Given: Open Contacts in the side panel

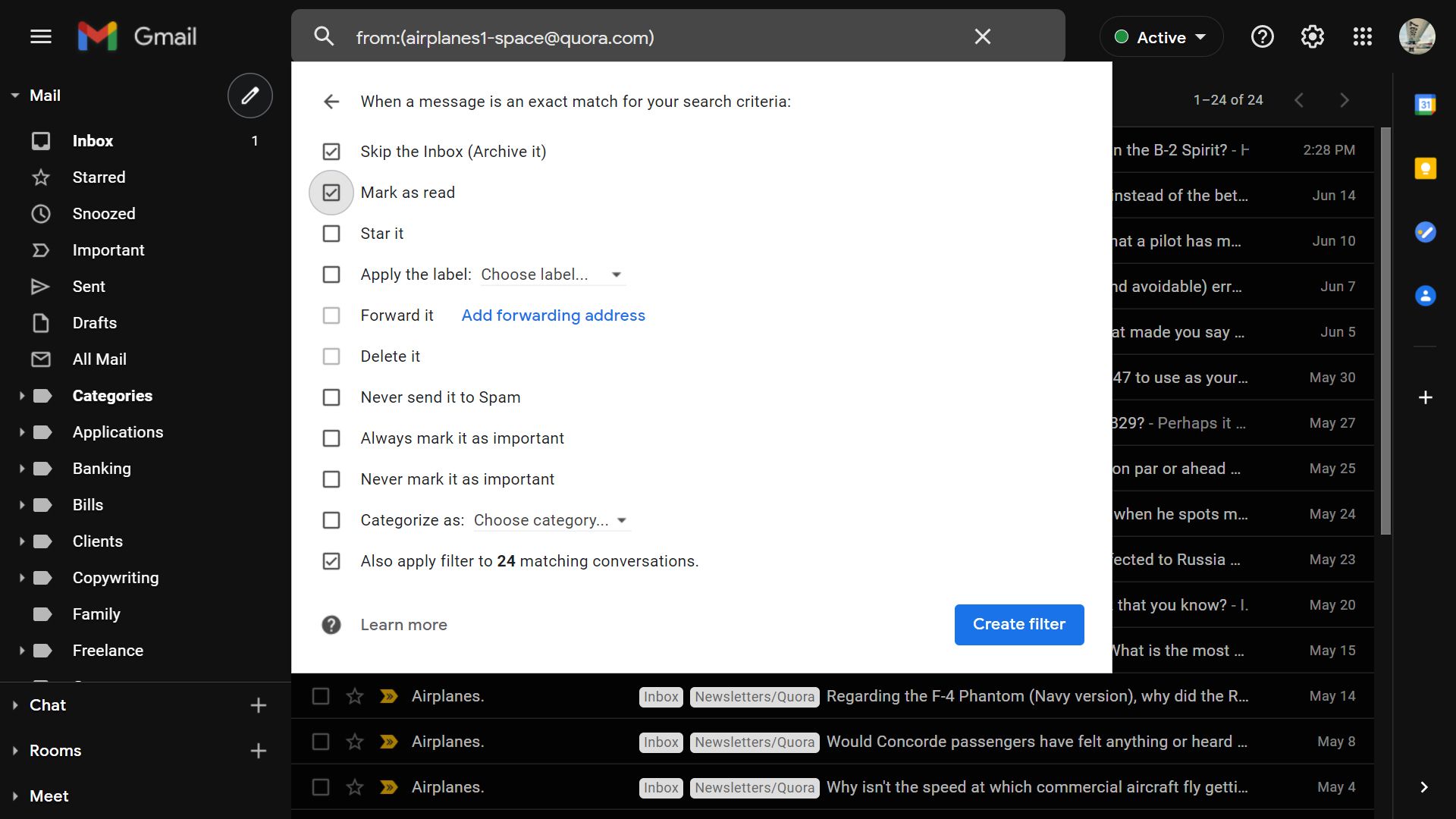Looking at the screenshot, I should tap(1426, 295).
